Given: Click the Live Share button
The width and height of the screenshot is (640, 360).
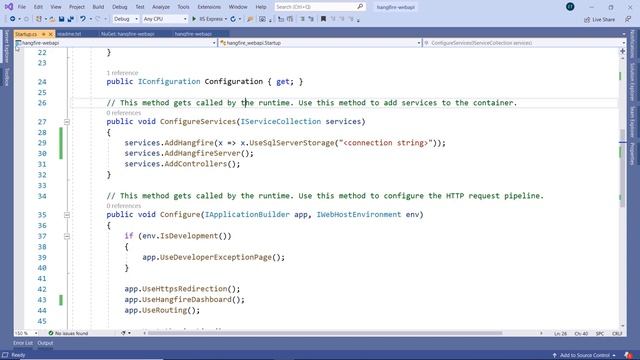Looking at the screenshot, I should (x=599, y=19).
